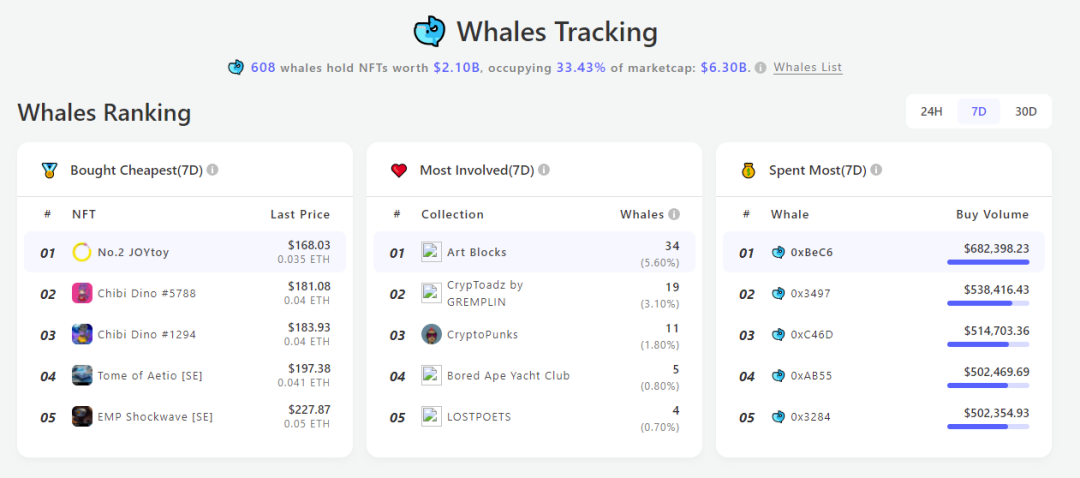Click EMP Shockwave [SE] thumbnail

[82, 417]
